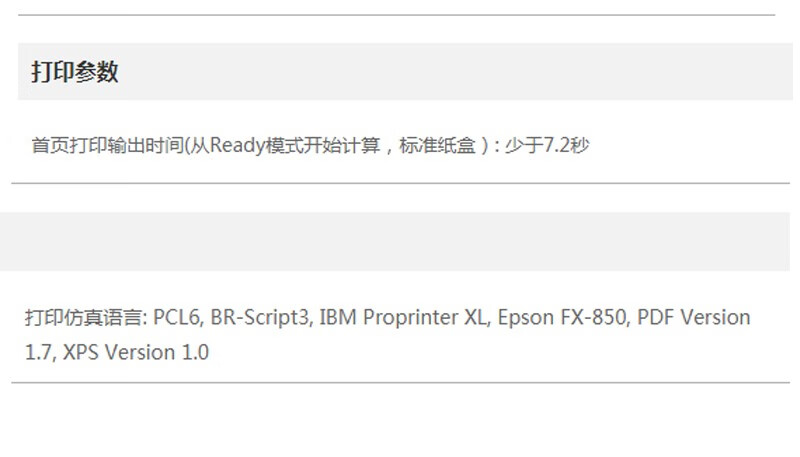The image size is (800, 457).
Task: Click the divider line under 7.2秒 row
Action: pyautogui.click(x=401, y=183)
